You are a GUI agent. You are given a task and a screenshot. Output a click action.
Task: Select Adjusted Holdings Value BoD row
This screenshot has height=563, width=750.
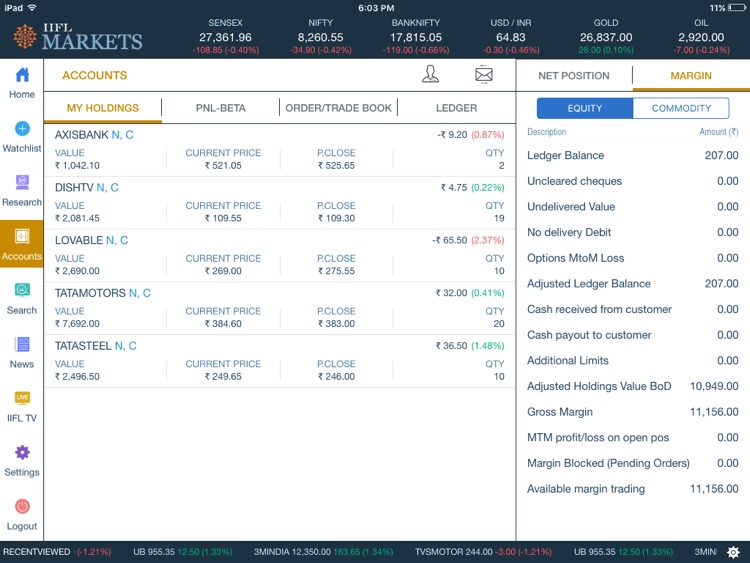[x=633, y=386]
